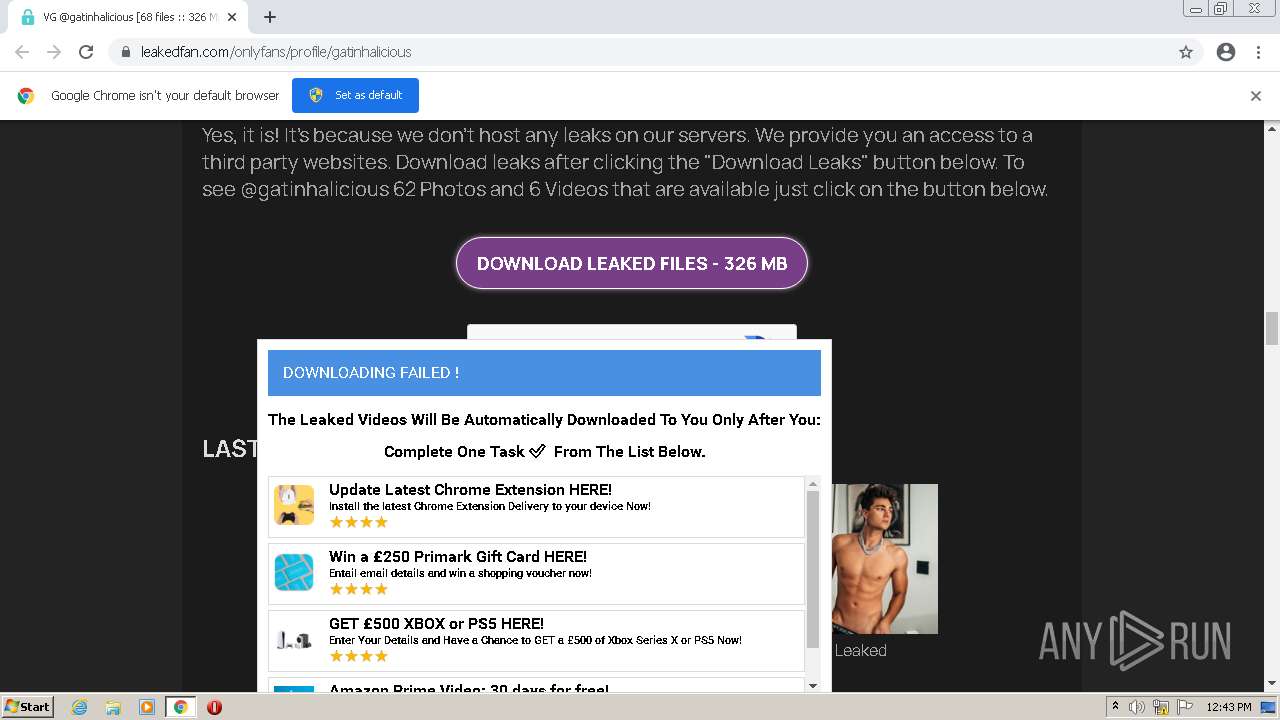
Task: Open Update Latest Chrome Extension HERE offer
Action: point(536,507)
